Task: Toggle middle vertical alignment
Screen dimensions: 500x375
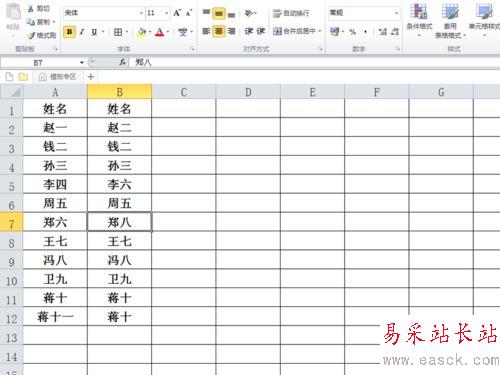Action: click(219, 13)
